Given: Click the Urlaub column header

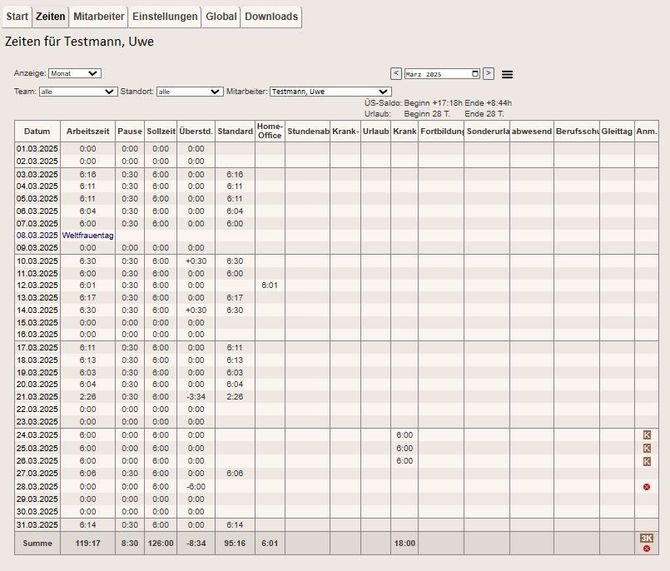Looking at the screenshot, I should click(376, 131).
